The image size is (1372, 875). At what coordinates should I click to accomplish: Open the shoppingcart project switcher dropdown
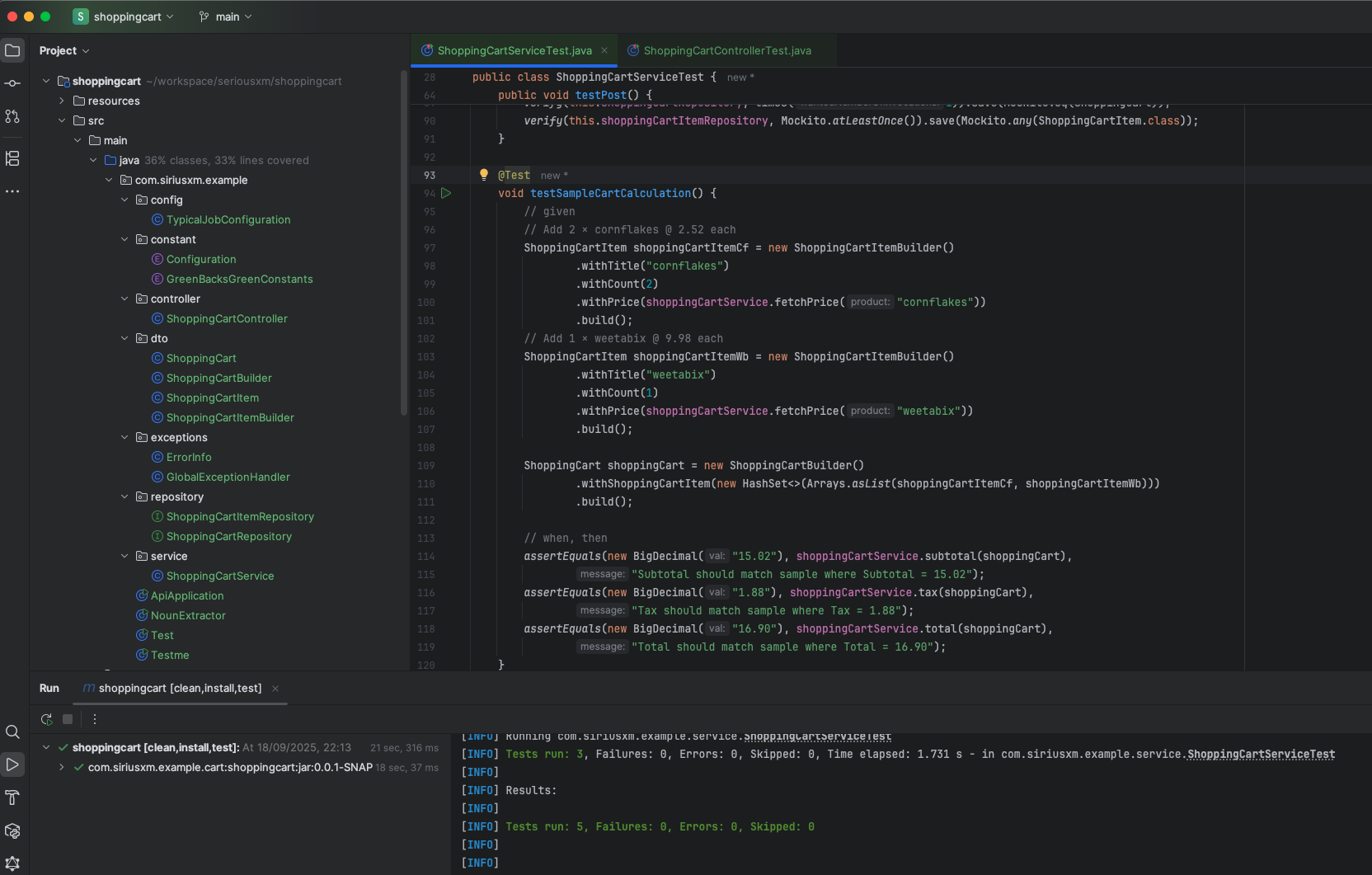coord(124,16)
